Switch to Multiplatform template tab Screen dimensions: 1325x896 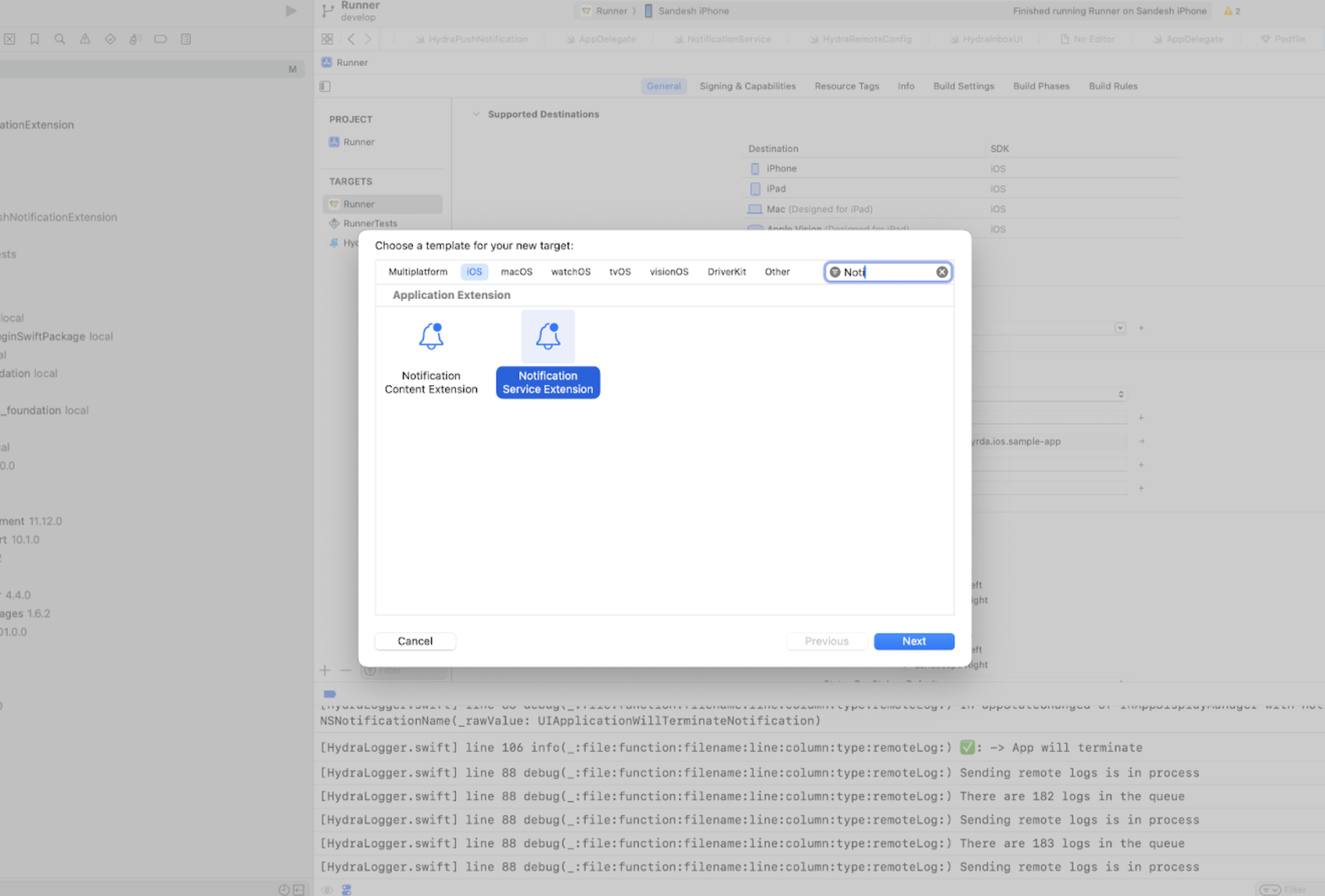click(x=417, y=272)
